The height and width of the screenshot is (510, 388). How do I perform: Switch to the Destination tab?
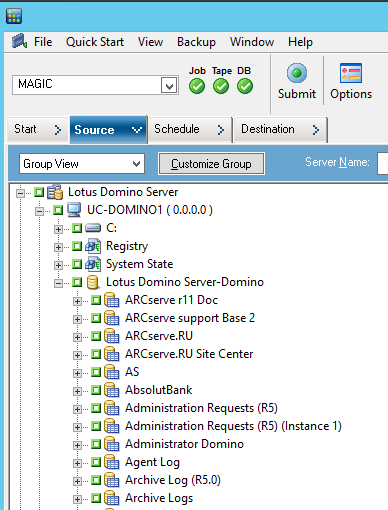281,129
